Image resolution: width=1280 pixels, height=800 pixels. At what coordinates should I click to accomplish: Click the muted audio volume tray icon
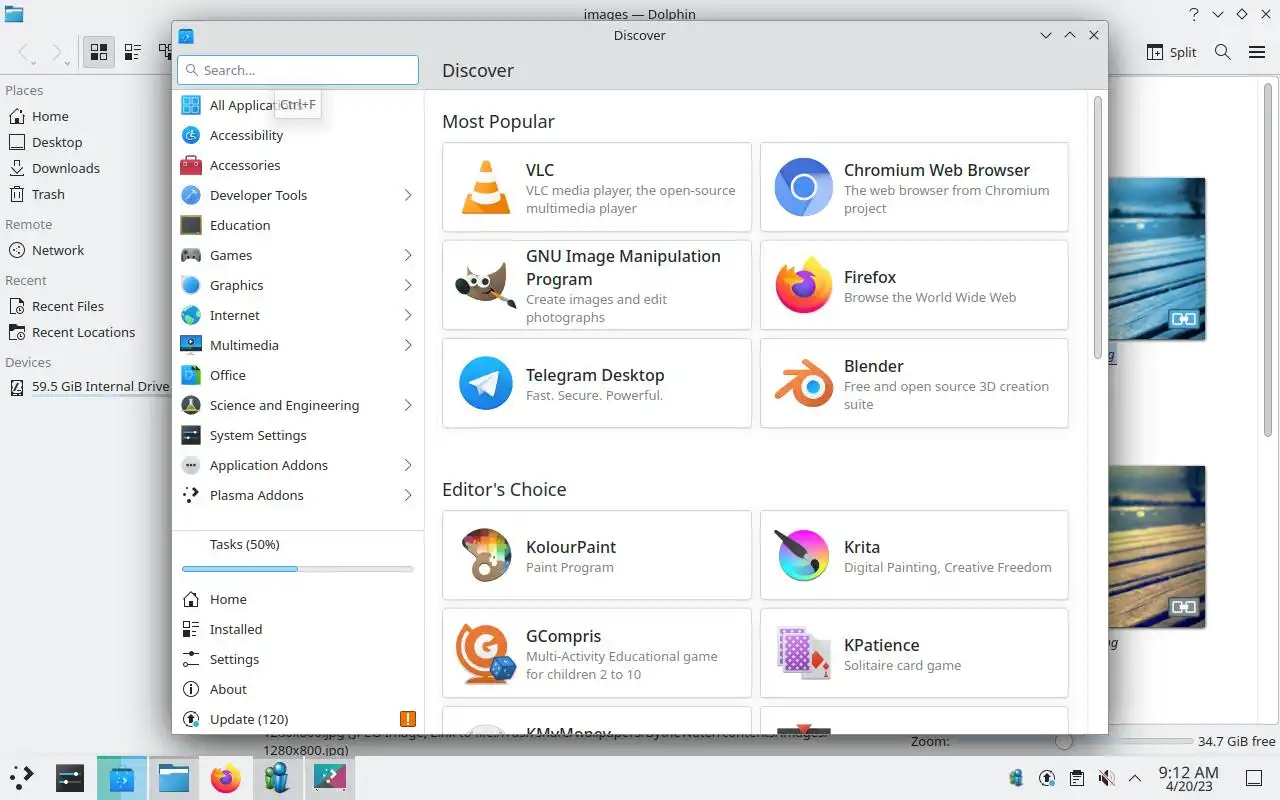tap(1105, 778)
